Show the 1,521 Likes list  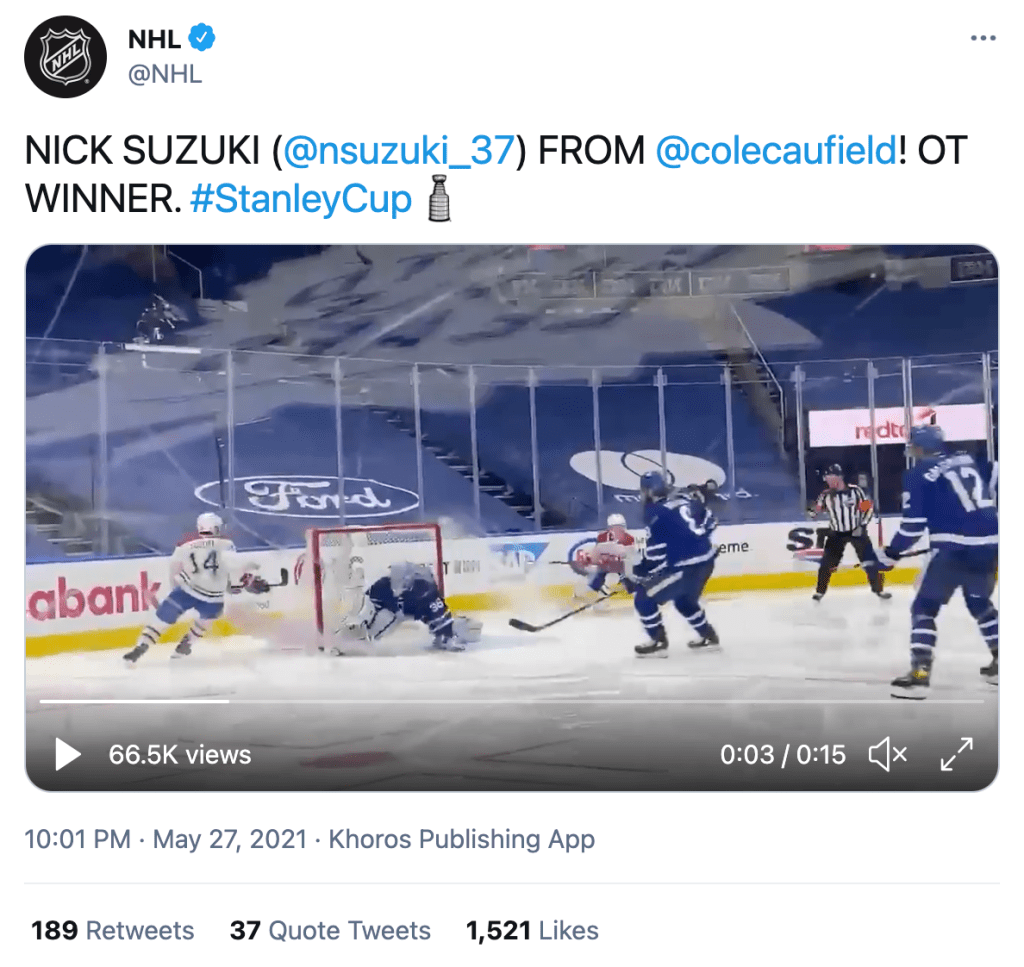(x=532, y=930)
